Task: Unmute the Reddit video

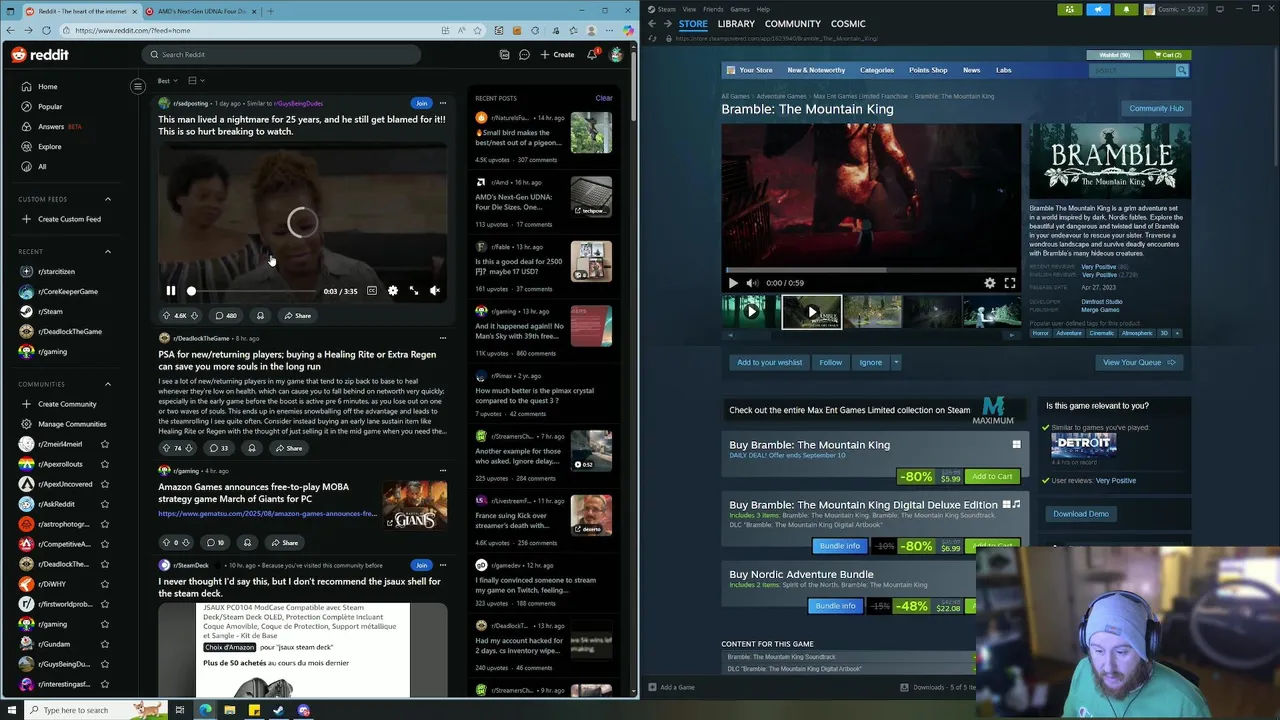Action: click(435, 291)
